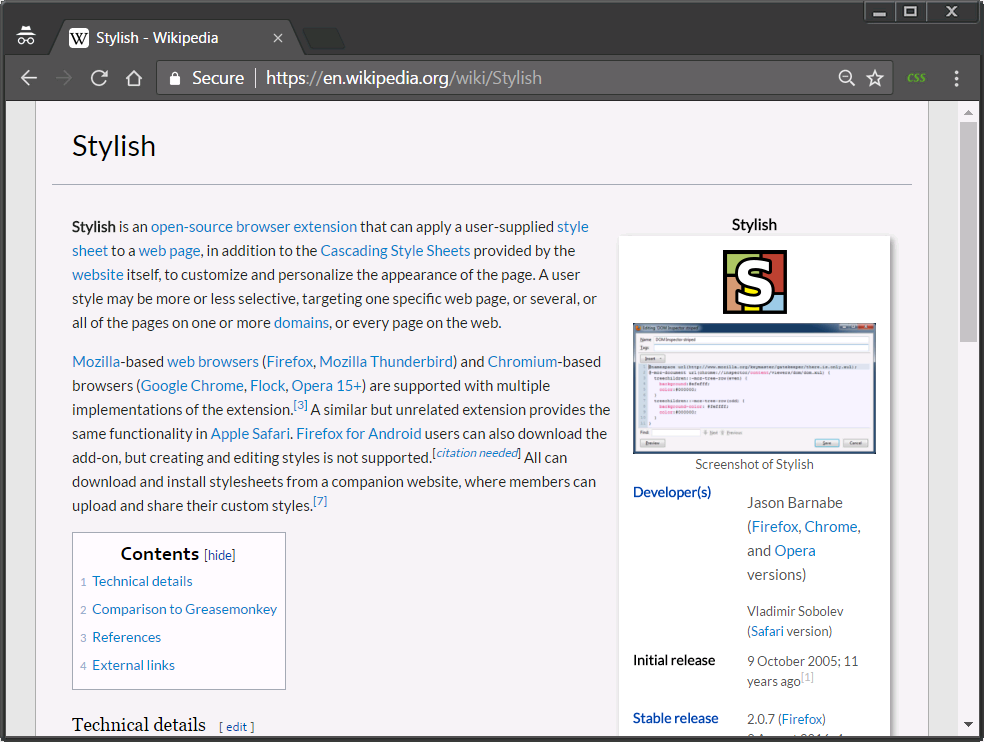
Task: Click the Stable release infobox label
Action: [x=675, y=718]
